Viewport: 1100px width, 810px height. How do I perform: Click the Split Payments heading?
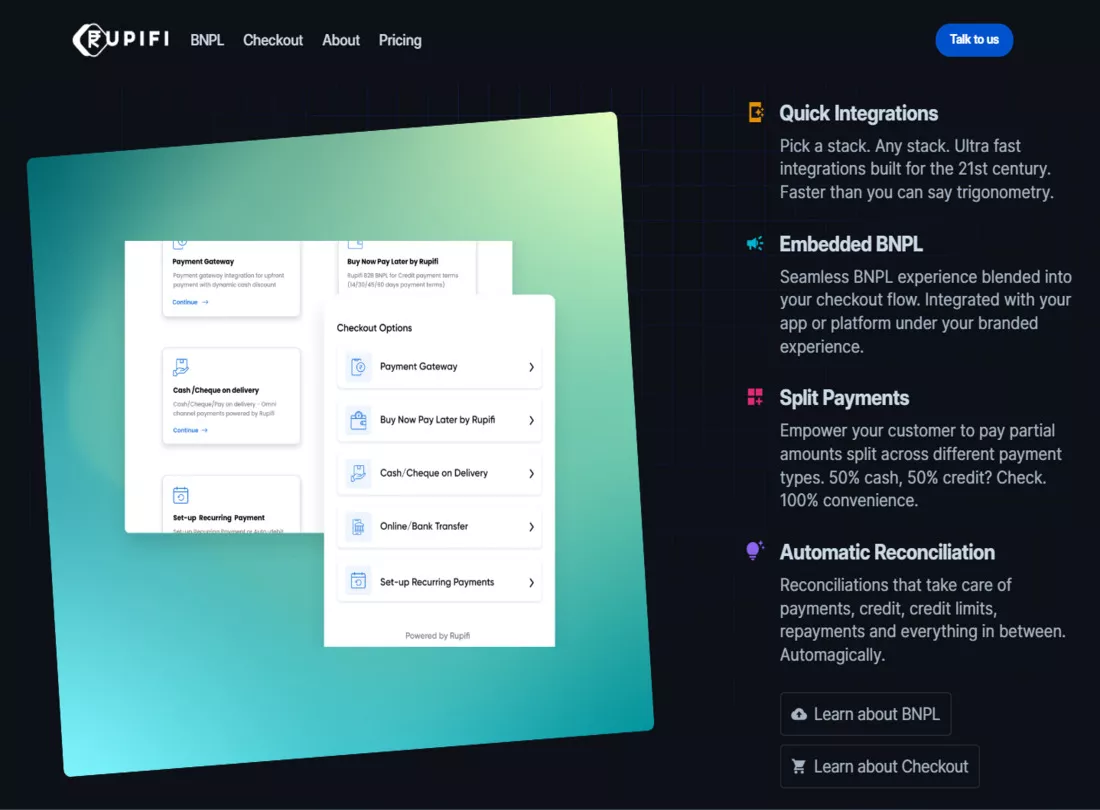point(844,398)
